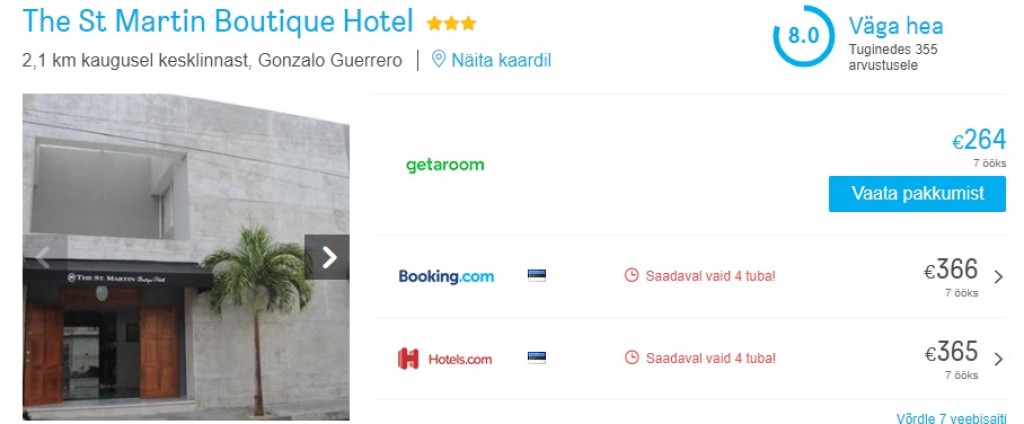Expand Hotels.com offer via right chevron
This screenshot has height=424, width=1024.
[x=998, y=359]
